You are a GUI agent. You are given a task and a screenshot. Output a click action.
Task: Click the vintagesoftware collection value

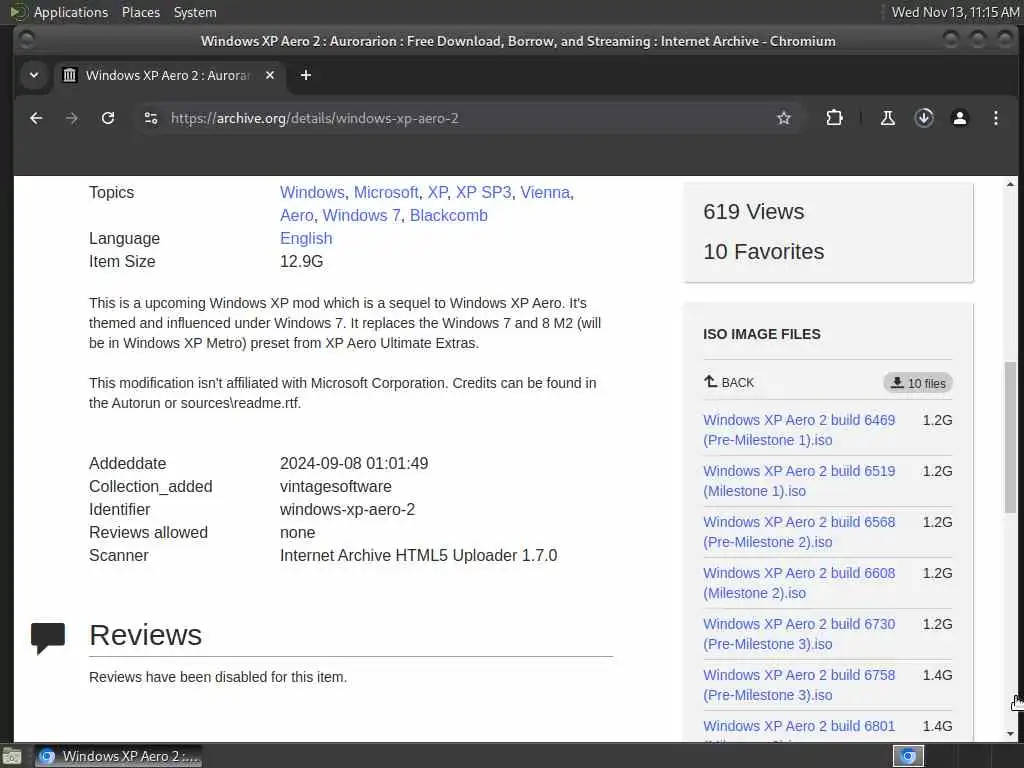(x=336, y=487)
